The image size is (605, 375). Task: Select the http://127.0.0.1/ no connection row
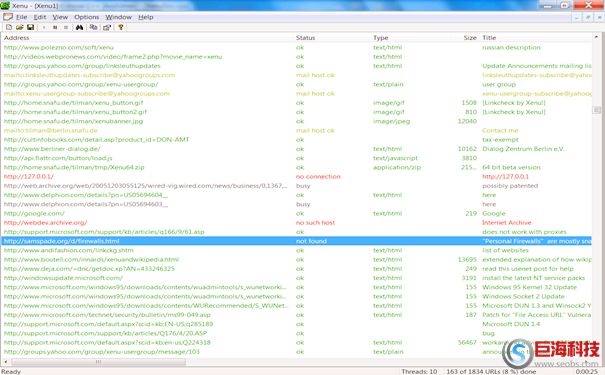(296, 177)
